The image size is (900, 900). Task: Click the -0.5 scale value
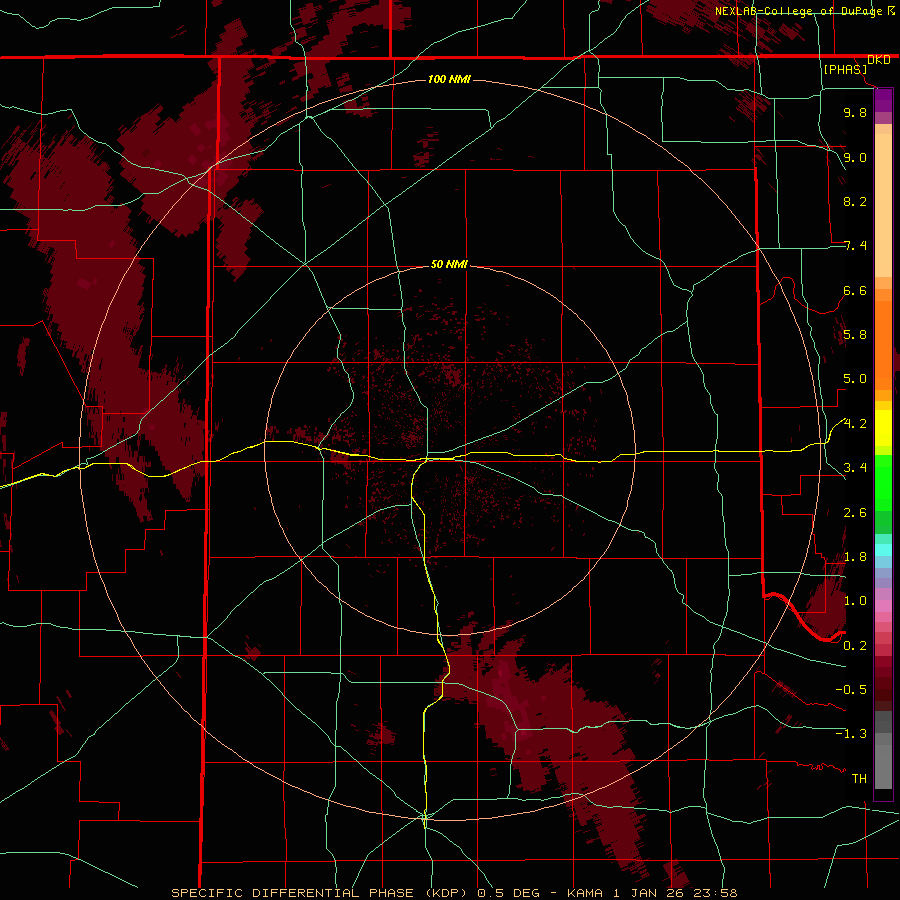click(851, 690)
